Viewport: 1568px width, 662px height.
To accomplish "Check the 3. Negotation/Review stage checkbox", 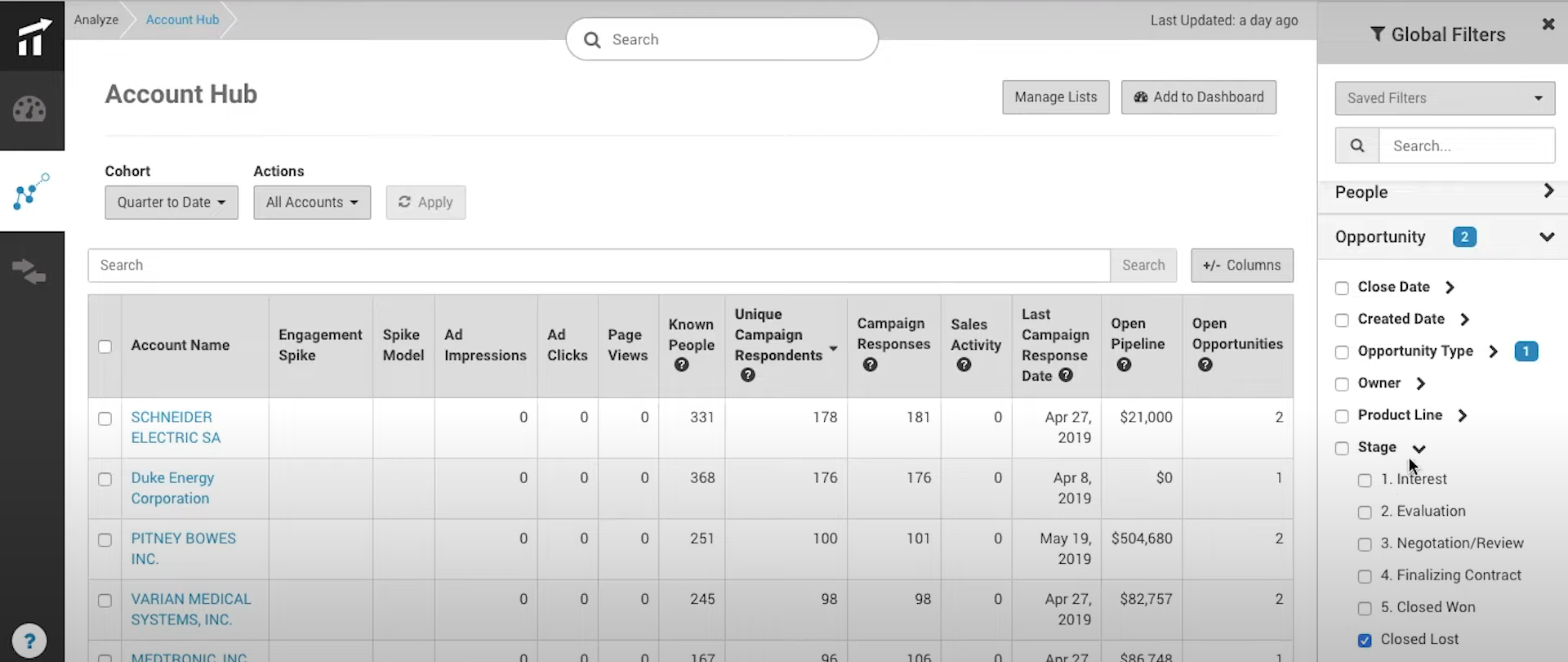I will pyautogui.click(x=1365, y=544).
